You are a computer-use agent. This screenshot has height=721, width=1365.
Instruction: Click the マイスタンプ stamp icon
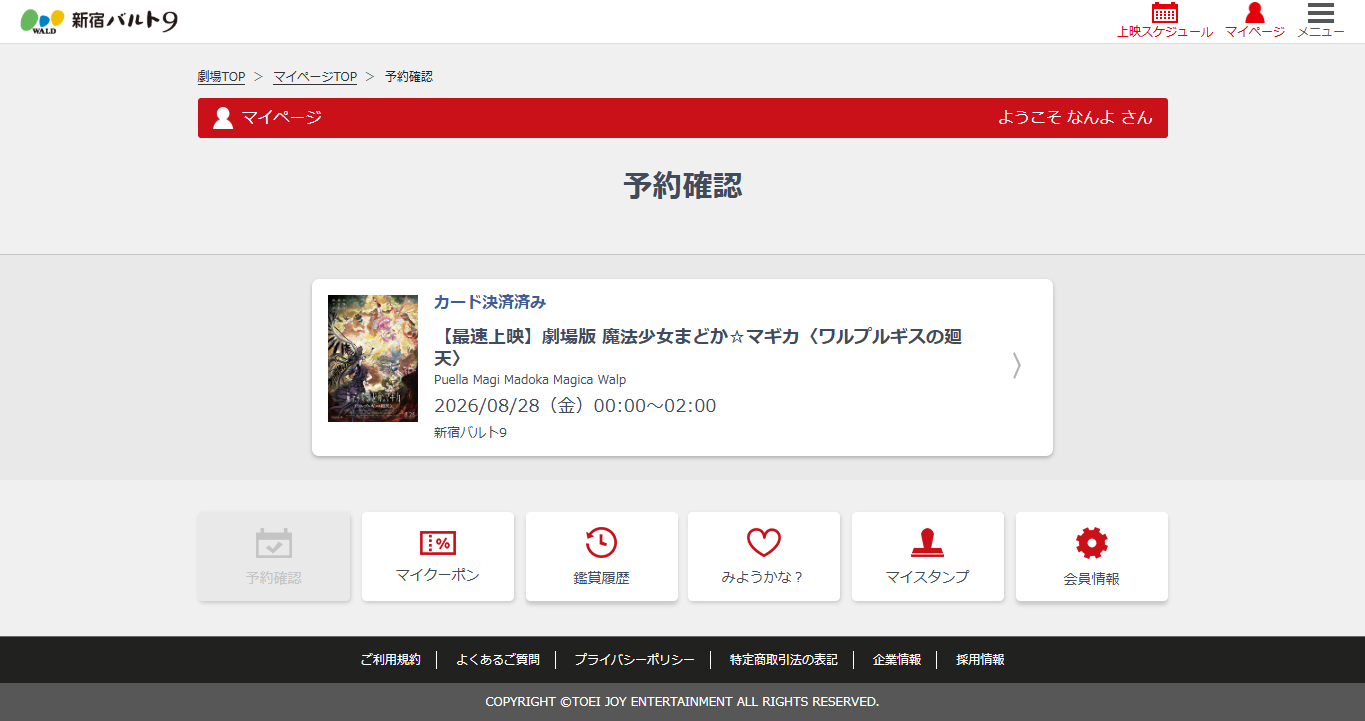click(x=928, y=543)
